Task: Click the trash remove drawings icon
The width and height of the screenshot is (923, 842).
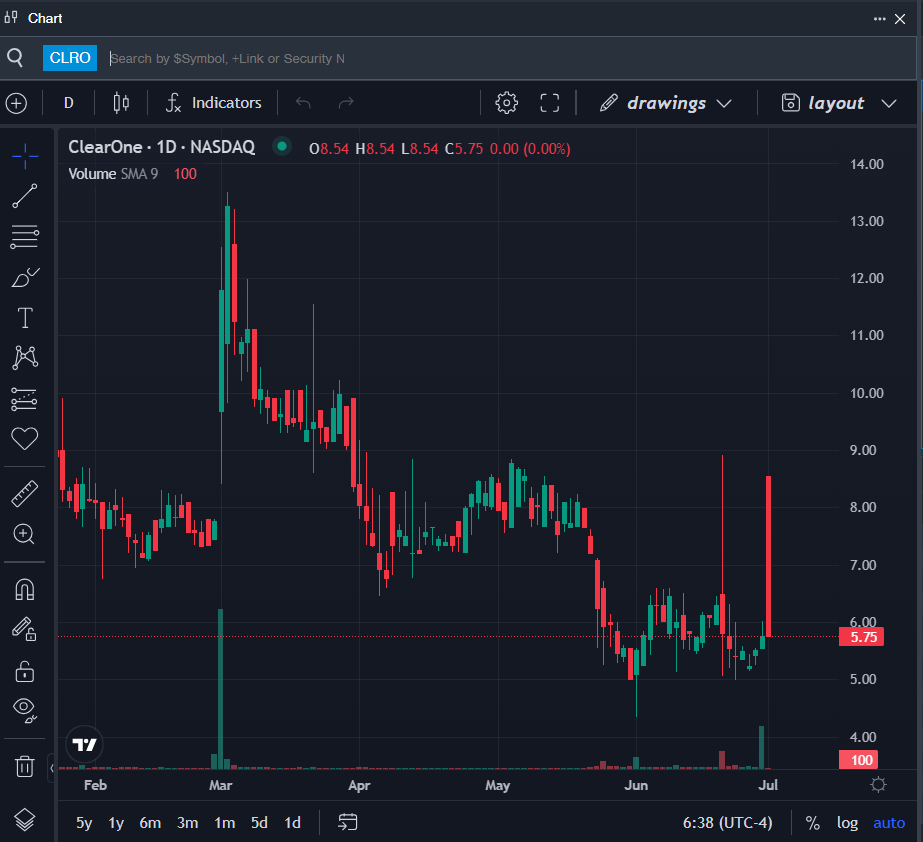Action: pyautogui.click(x=25, y=767)
